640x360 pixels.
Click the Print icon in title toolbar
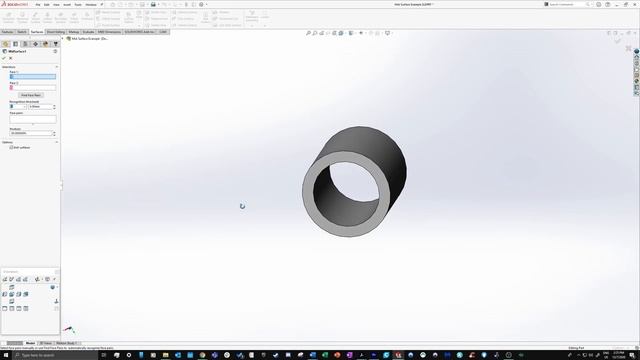[153, 4]
